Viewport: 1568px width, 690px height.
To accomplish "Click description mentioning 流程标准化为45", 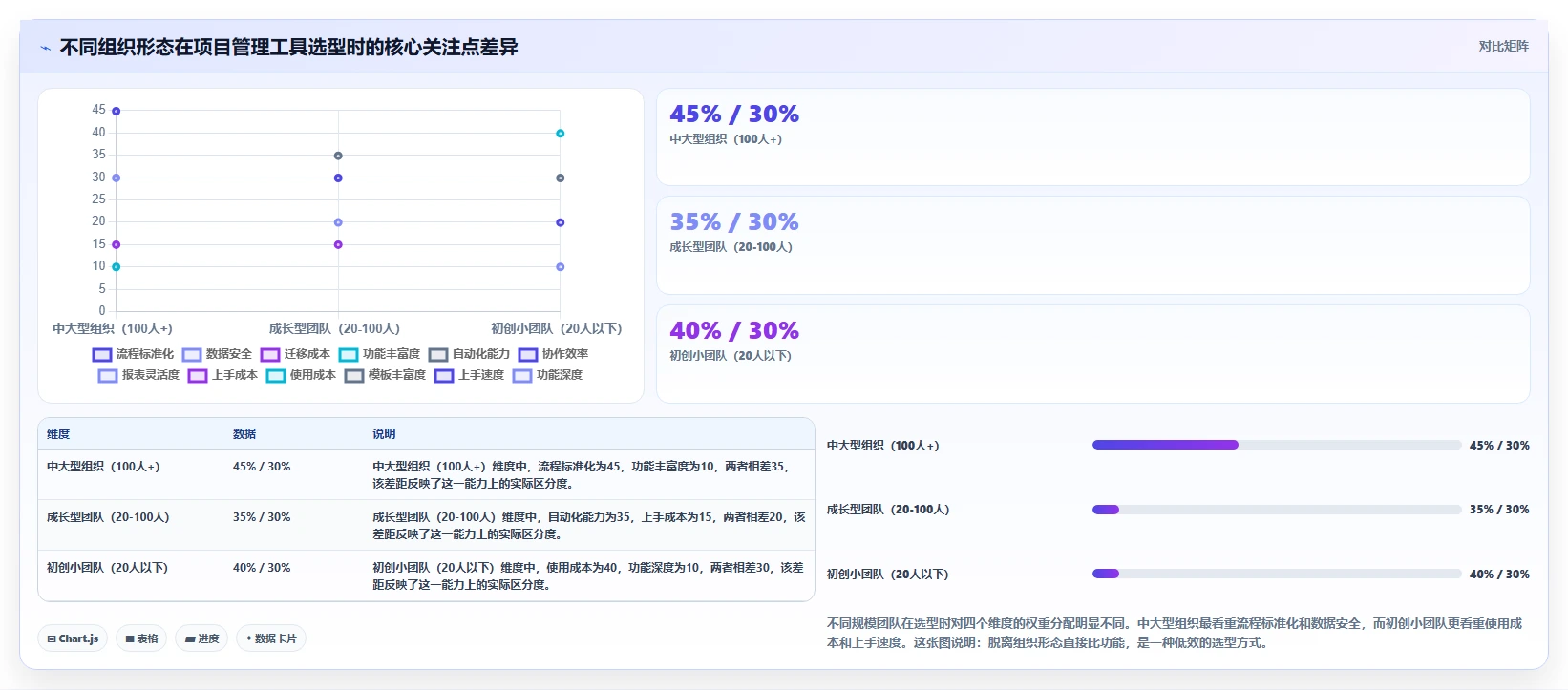I will click(582, 475).
